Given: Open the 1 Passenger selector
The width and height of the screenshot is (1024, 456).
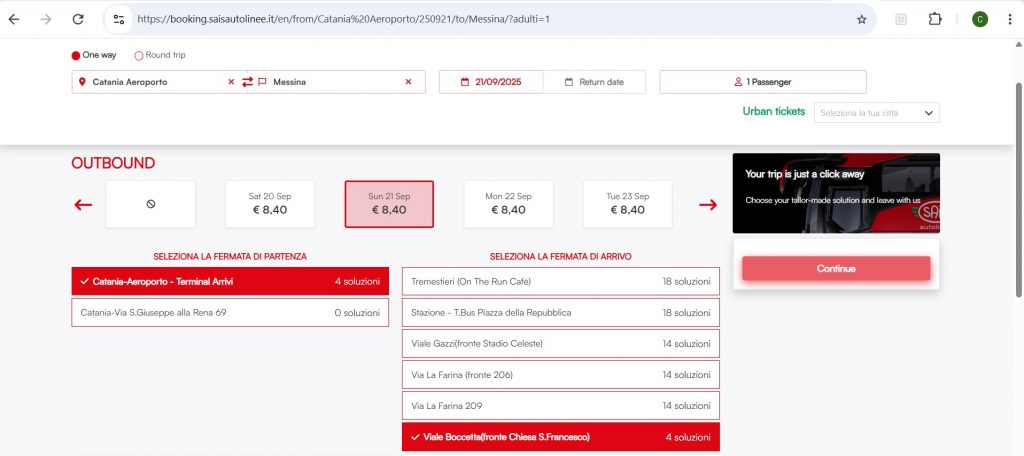Looking at the screenshot, I should [762, 82].
